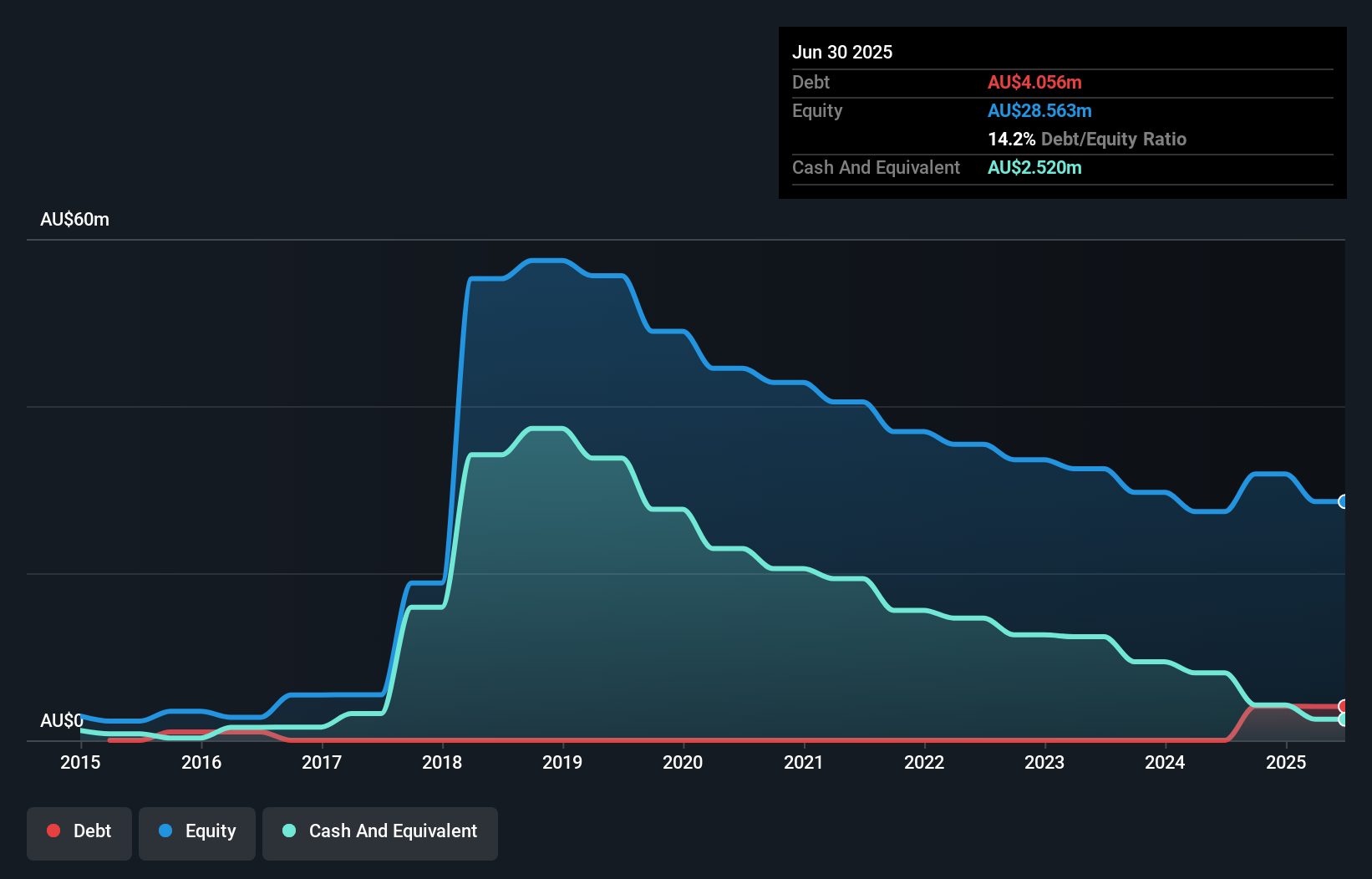The width and height of the screenshot is (1372, 879).
Task: Click the red AU$4.056m Debt value
Action: 1034,82
